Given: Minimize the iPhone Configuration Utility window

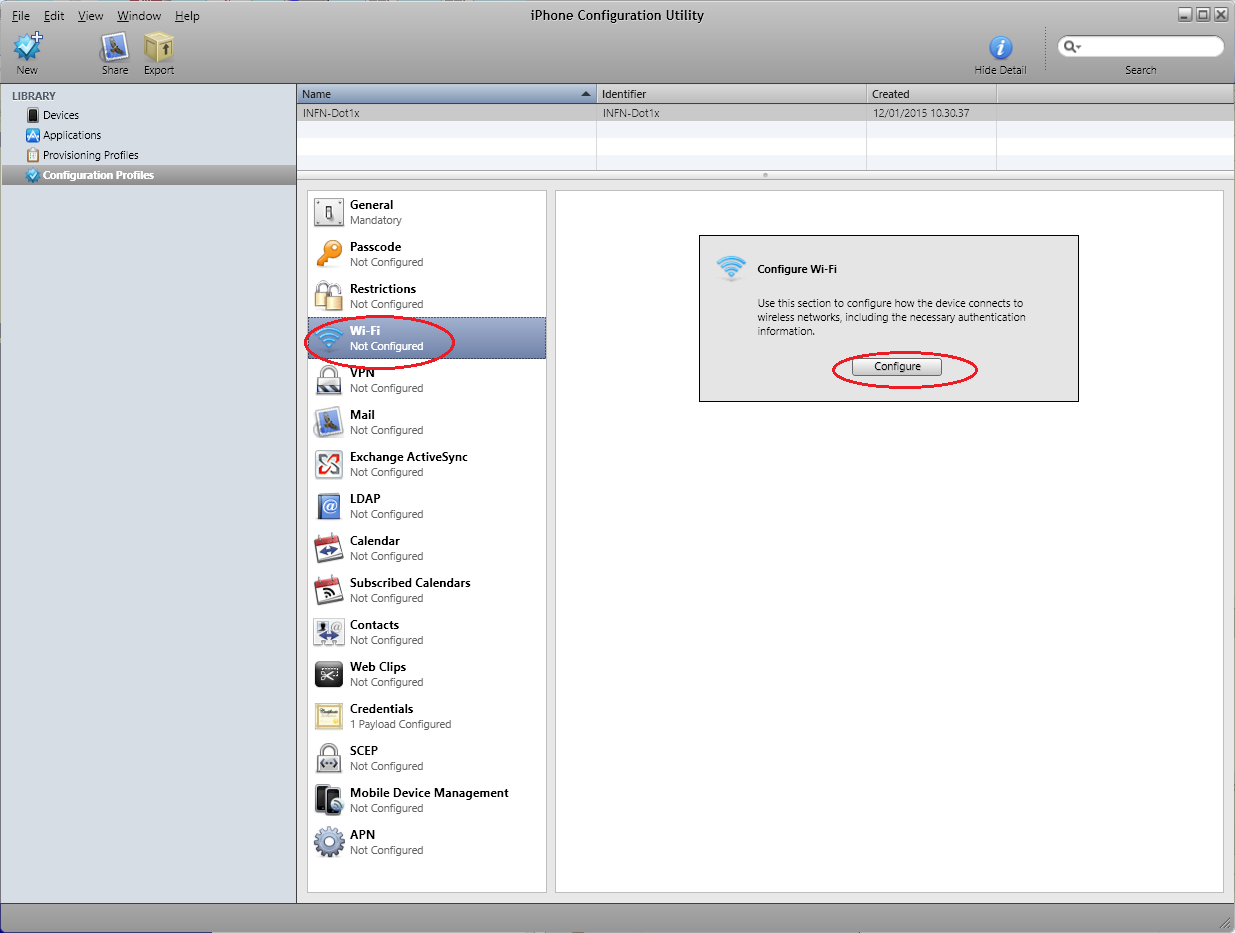Looking at the screenshot, I should click(1184, 14).
